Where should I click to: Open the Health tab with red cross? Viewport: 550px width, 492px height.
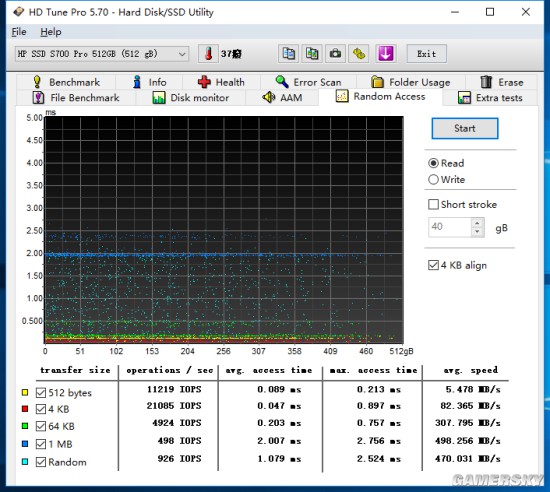(221, 82)
